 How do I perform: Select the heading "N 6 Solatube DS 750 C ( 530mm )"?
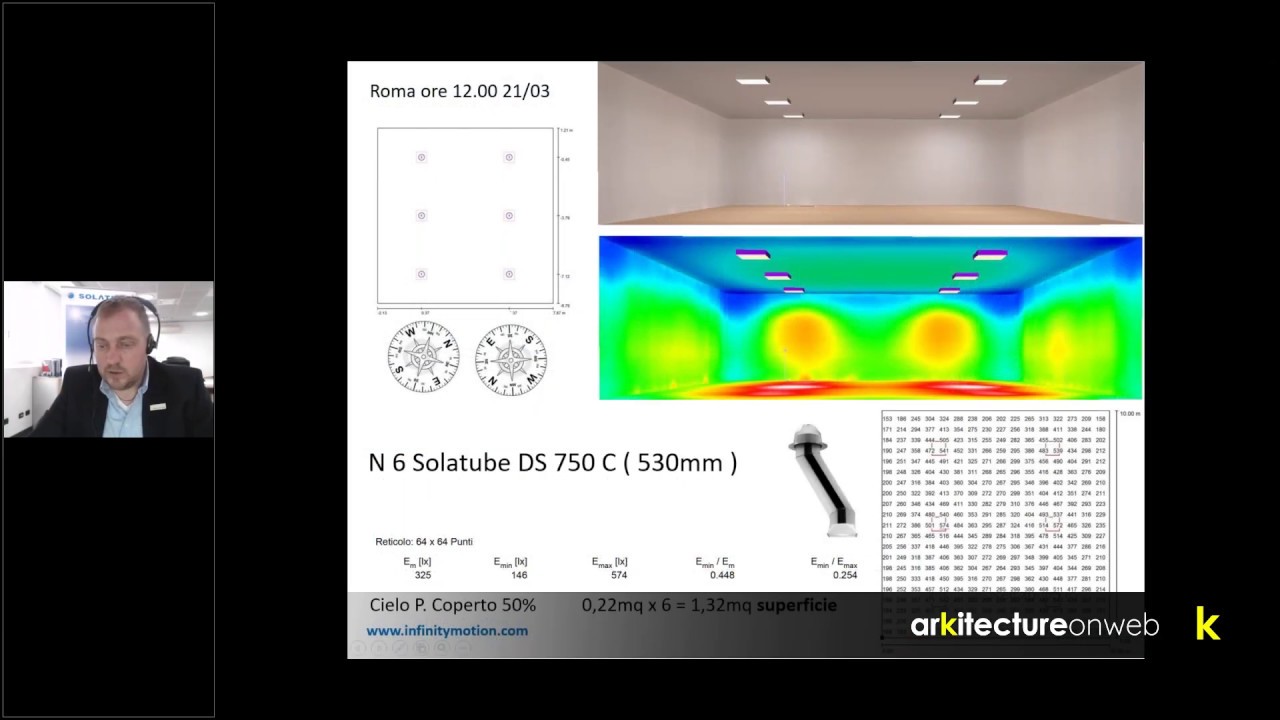pos(553,462)
